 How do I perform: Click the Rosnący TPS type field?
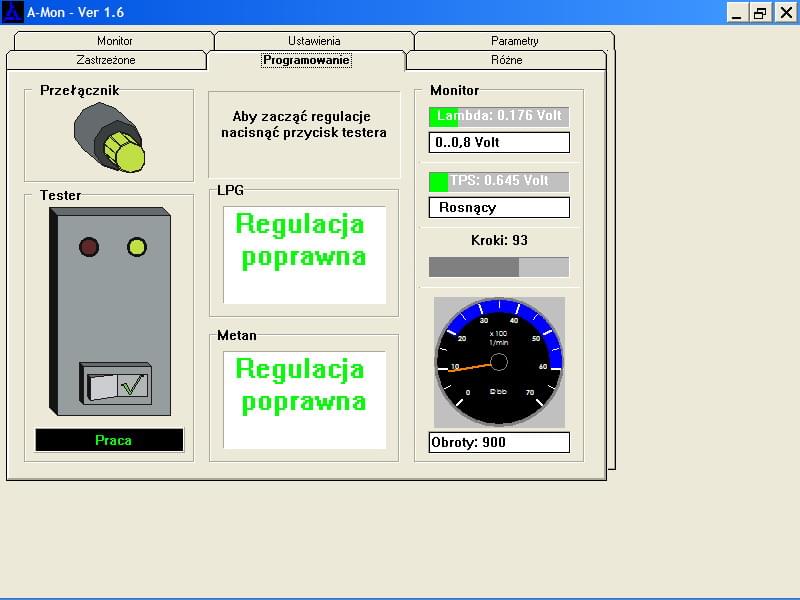[x=499, y=207]
